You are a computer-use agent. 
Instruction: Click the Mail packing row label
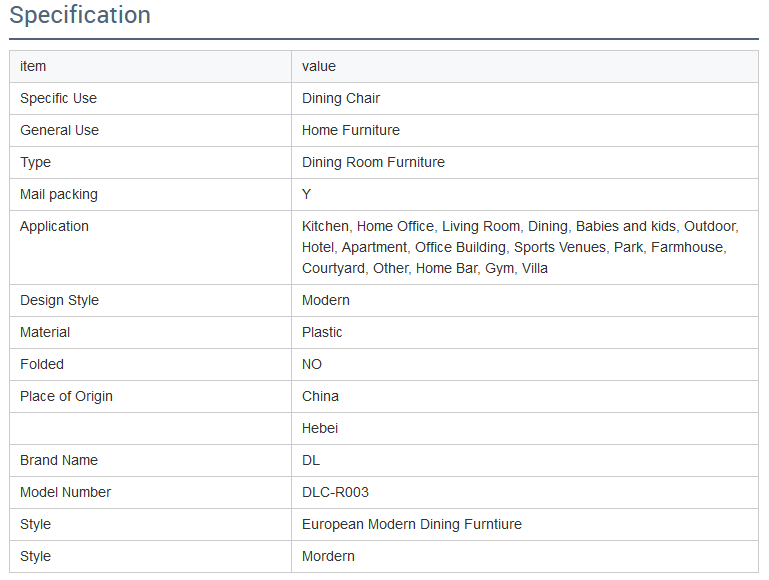pos(59,195)
